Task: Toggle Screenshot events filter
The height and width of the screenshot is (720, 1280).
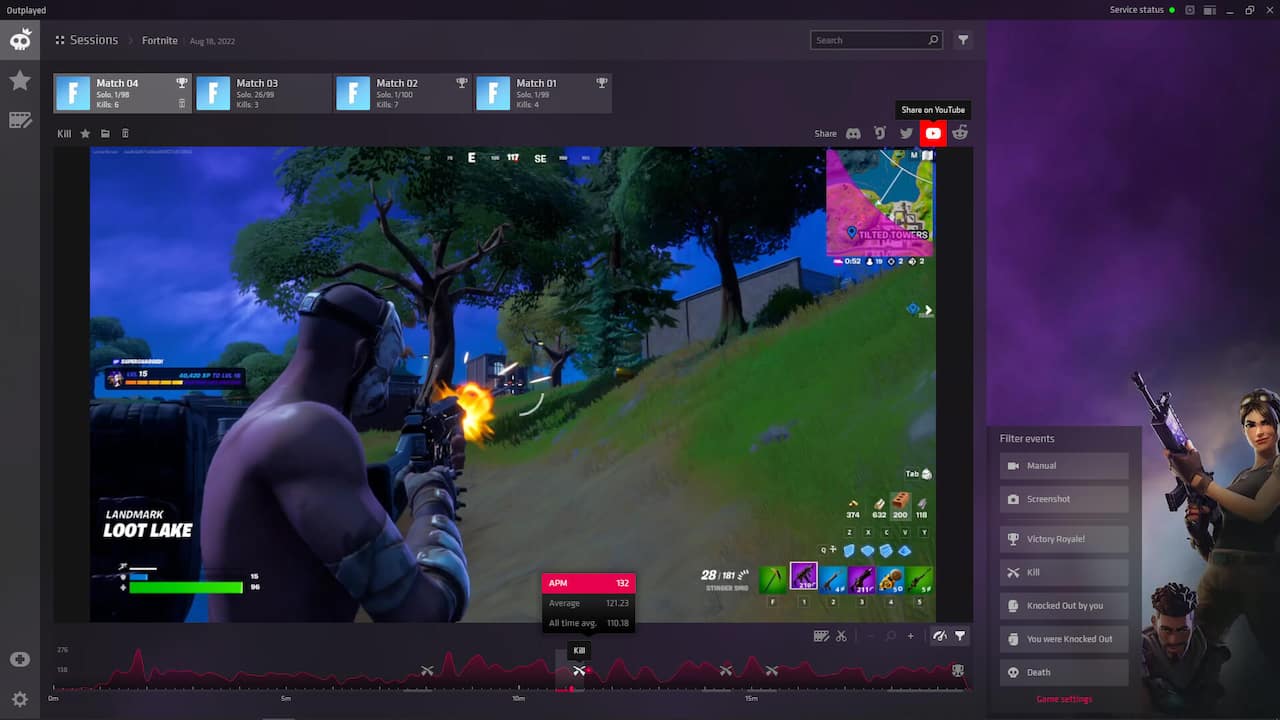Action: (1064, 499)
